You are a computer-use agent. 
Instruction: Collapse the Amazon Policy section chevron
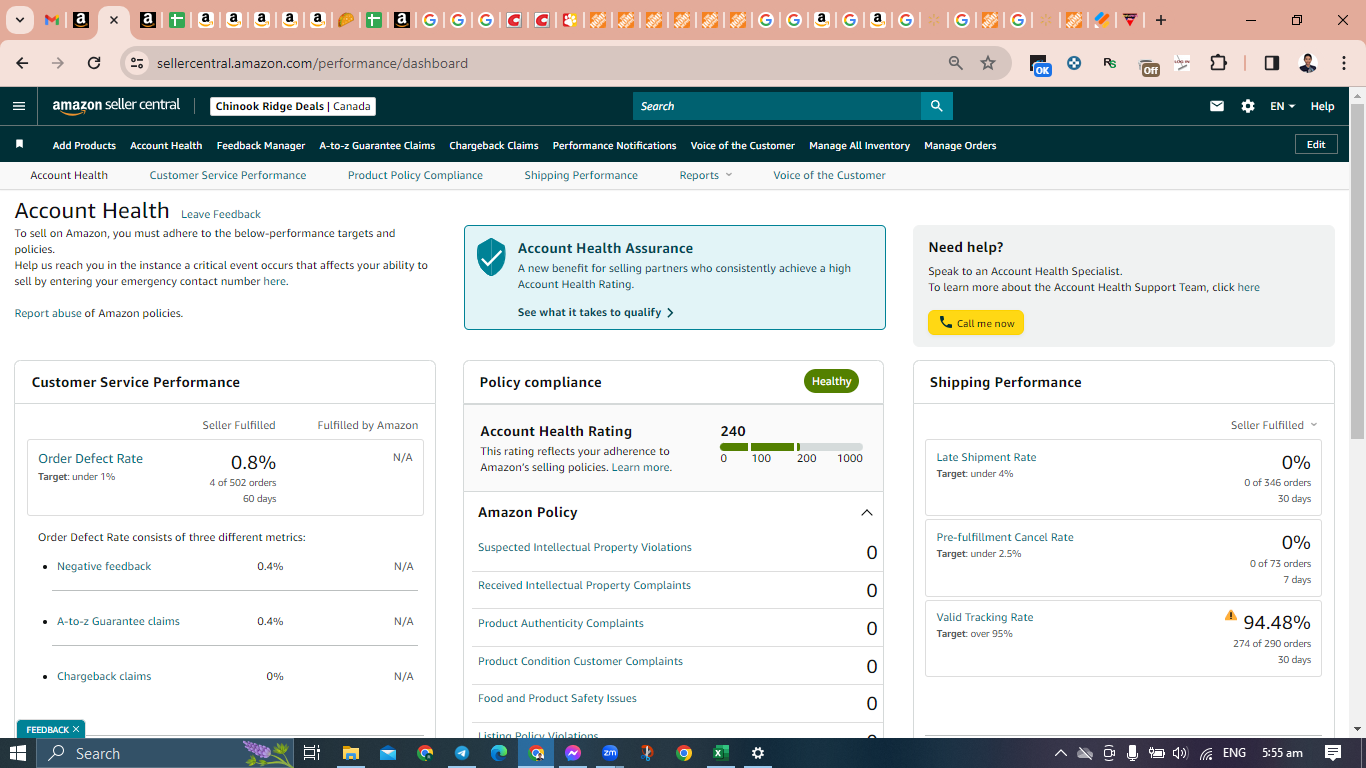point(867,512)
